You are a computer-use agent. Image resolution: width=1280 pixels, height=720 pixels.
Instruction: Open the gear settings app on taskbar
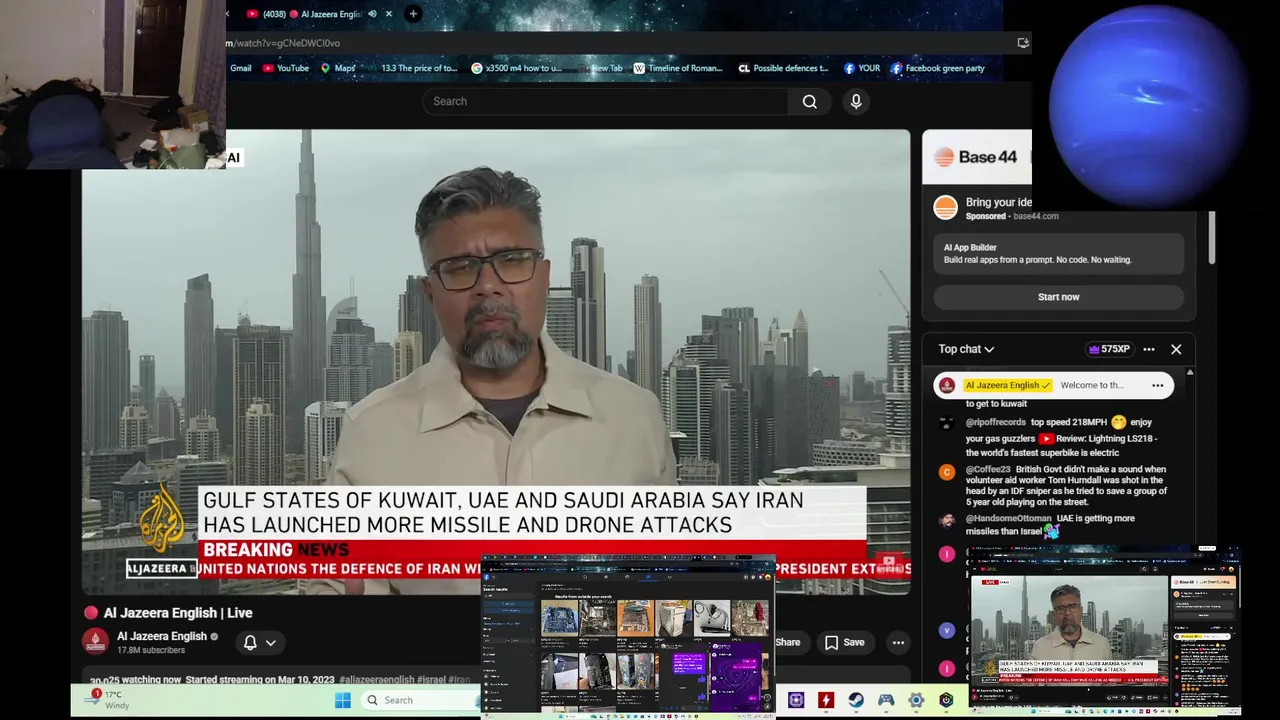(x=916, y=700)
